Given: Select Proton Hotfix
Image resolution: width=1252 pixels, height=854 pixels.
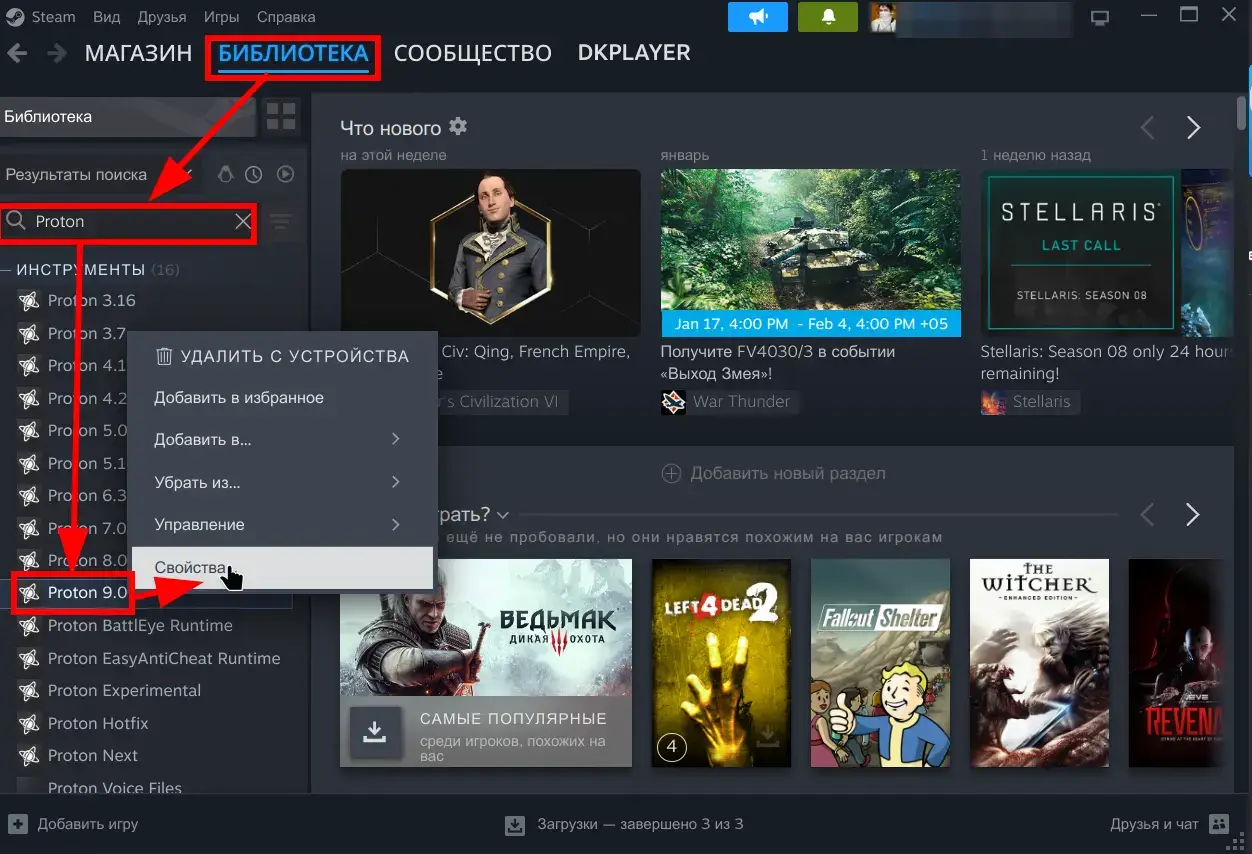Looking at the screenshot, I should tap(98, 724).
